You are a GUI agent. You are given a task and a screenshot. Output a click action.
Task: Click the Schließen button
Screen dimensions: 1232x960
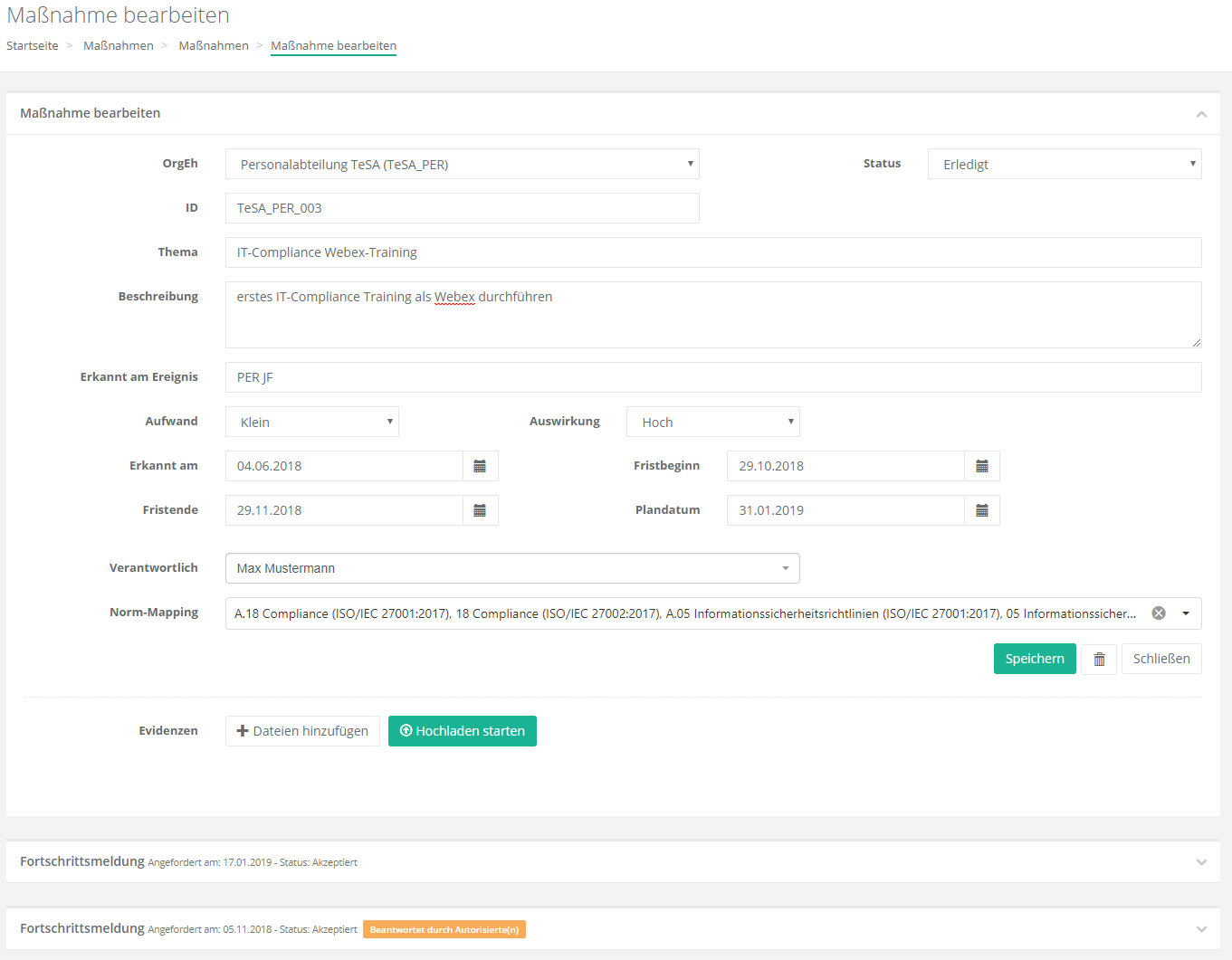pyautogui.click(x=1160, y=659)
